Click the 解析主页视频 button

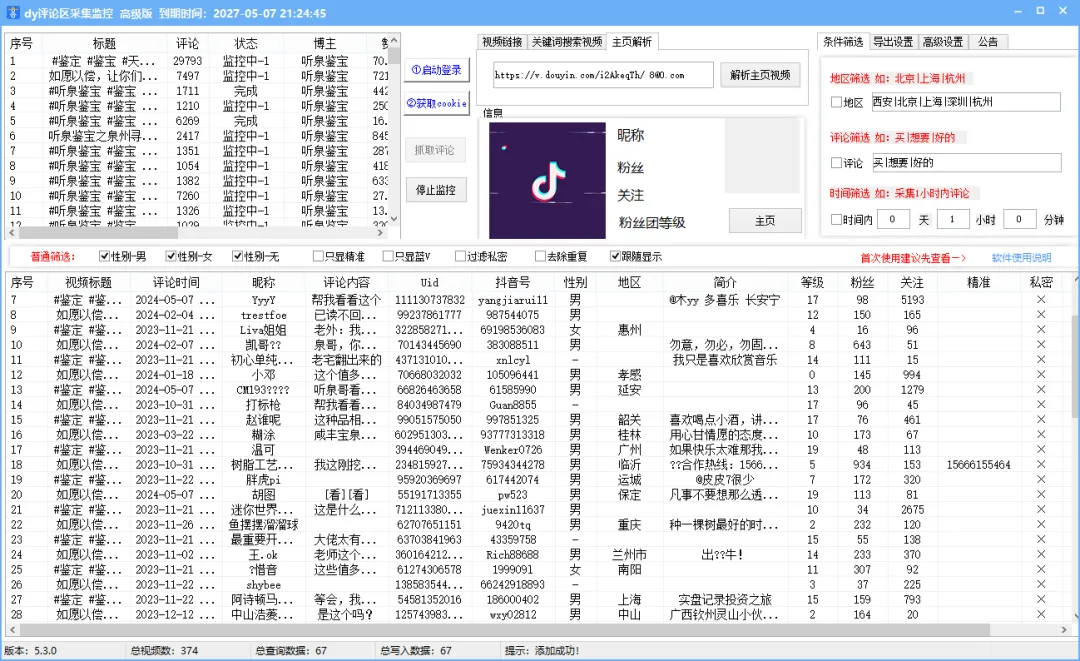[760, 75]
